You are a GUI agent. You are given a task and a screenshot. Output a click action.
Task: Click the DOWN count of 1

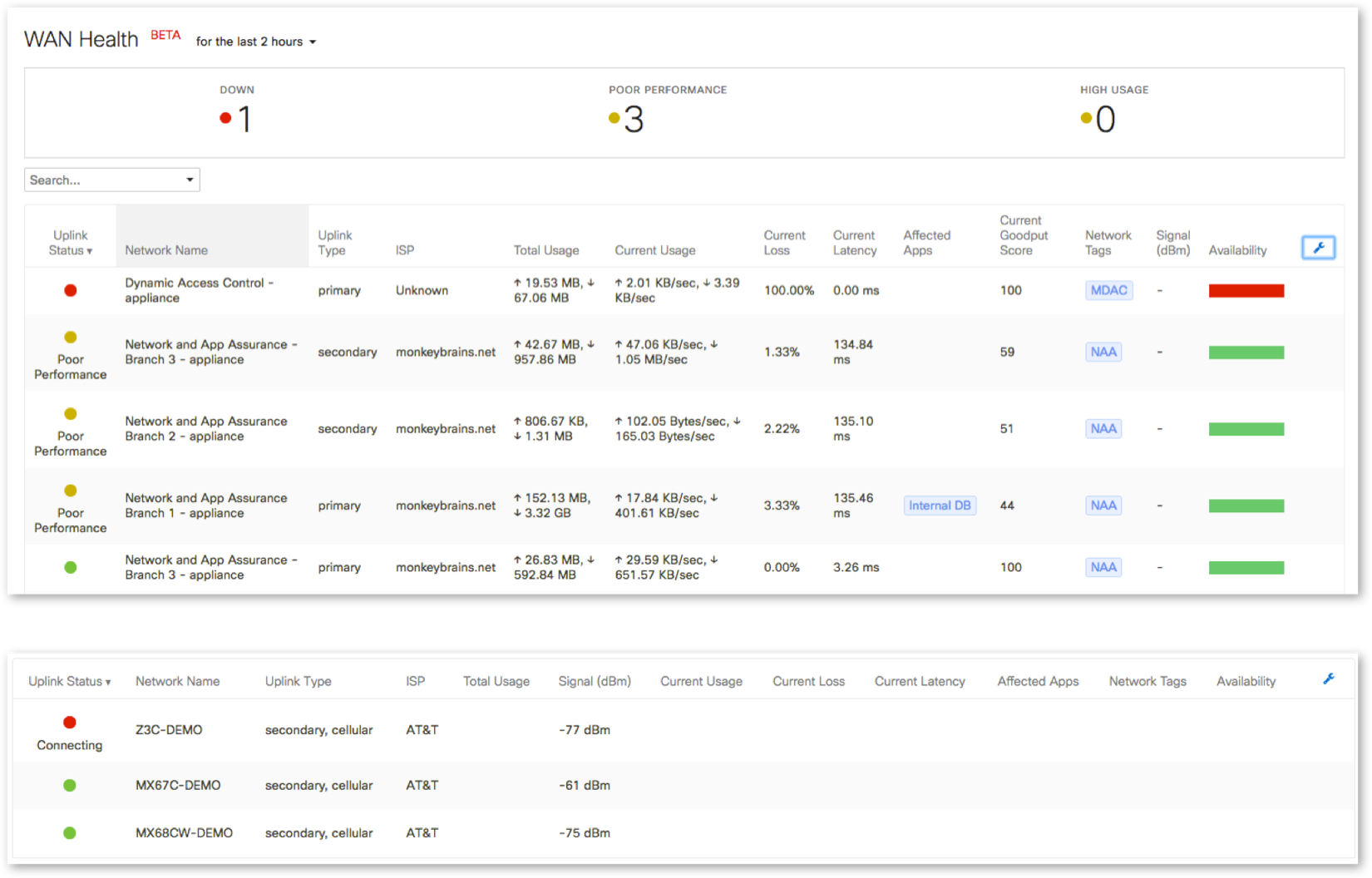(244, 120)
